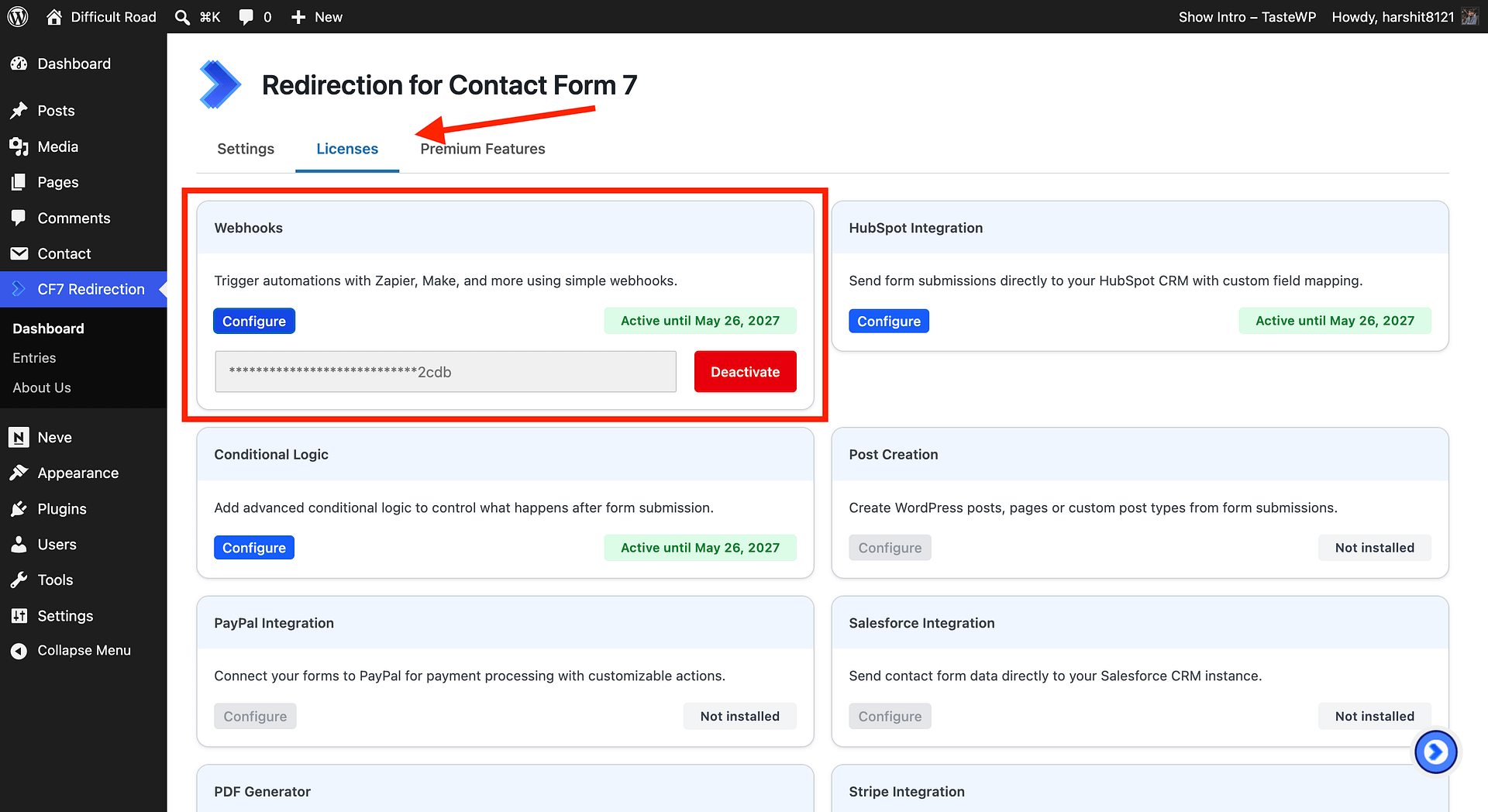This screenshot has height=812, width=1488.
Task: Click the "Stripe Integration" card title
Action: (907, 792)
